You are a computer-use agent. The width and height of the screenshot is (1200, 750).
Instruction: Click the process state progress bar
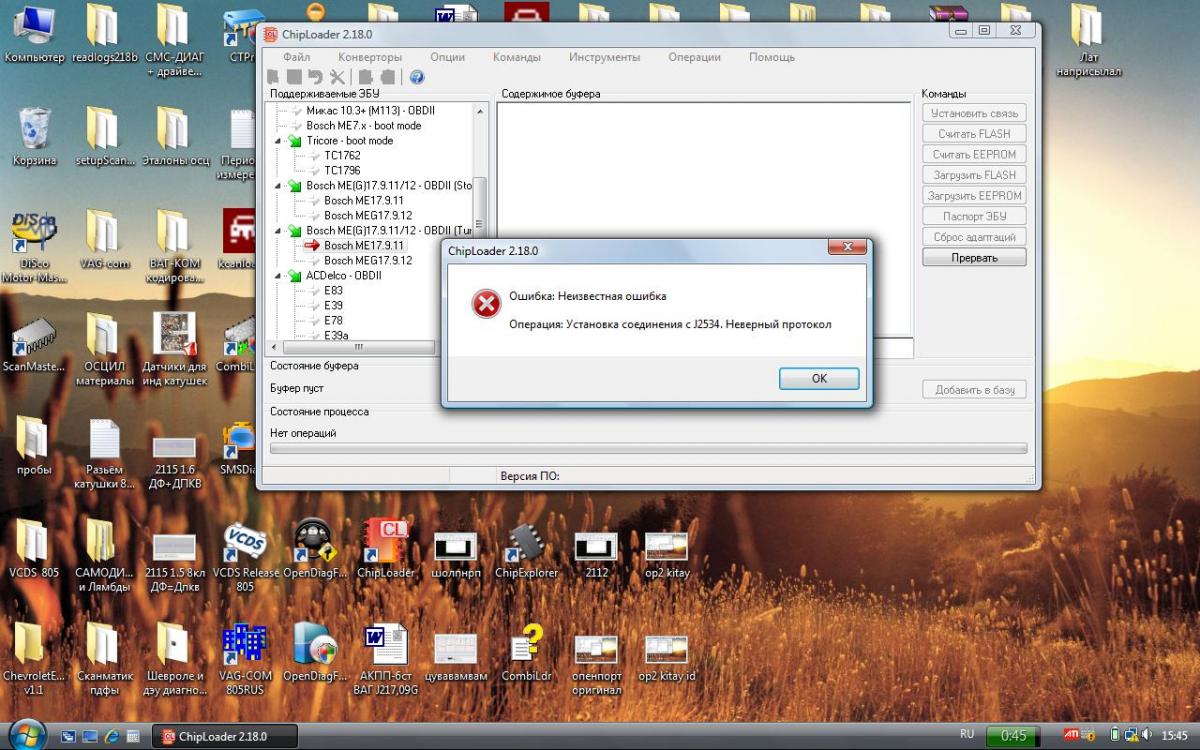click(x=648, y=449)
